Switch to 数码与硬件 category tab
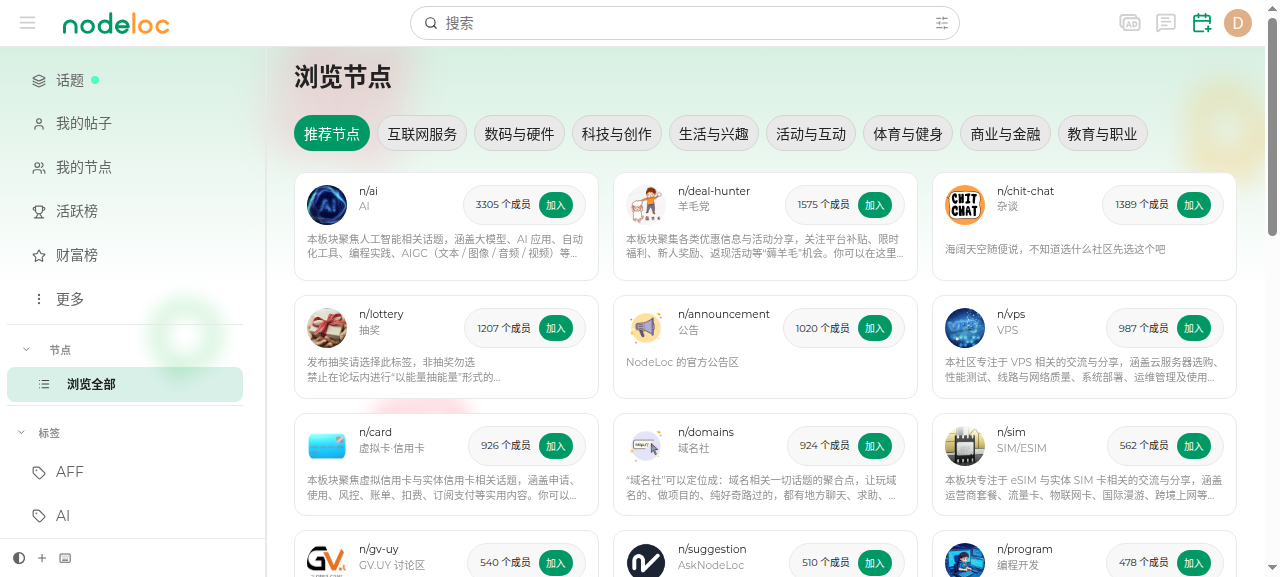This screenshot has height=577, width=1280. click(519, 133)
